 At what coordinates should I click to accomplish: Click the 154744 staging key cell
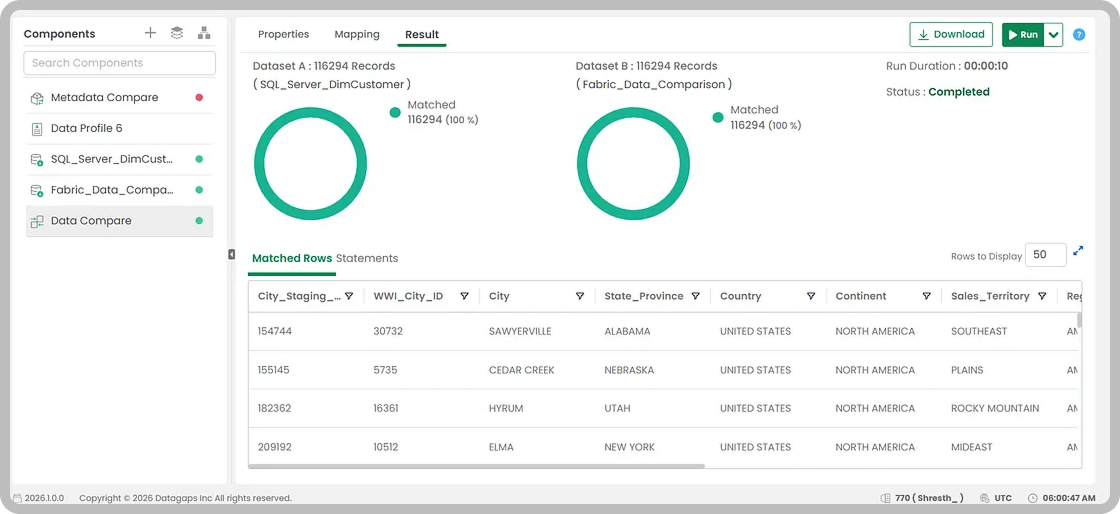tap(274, 331)
